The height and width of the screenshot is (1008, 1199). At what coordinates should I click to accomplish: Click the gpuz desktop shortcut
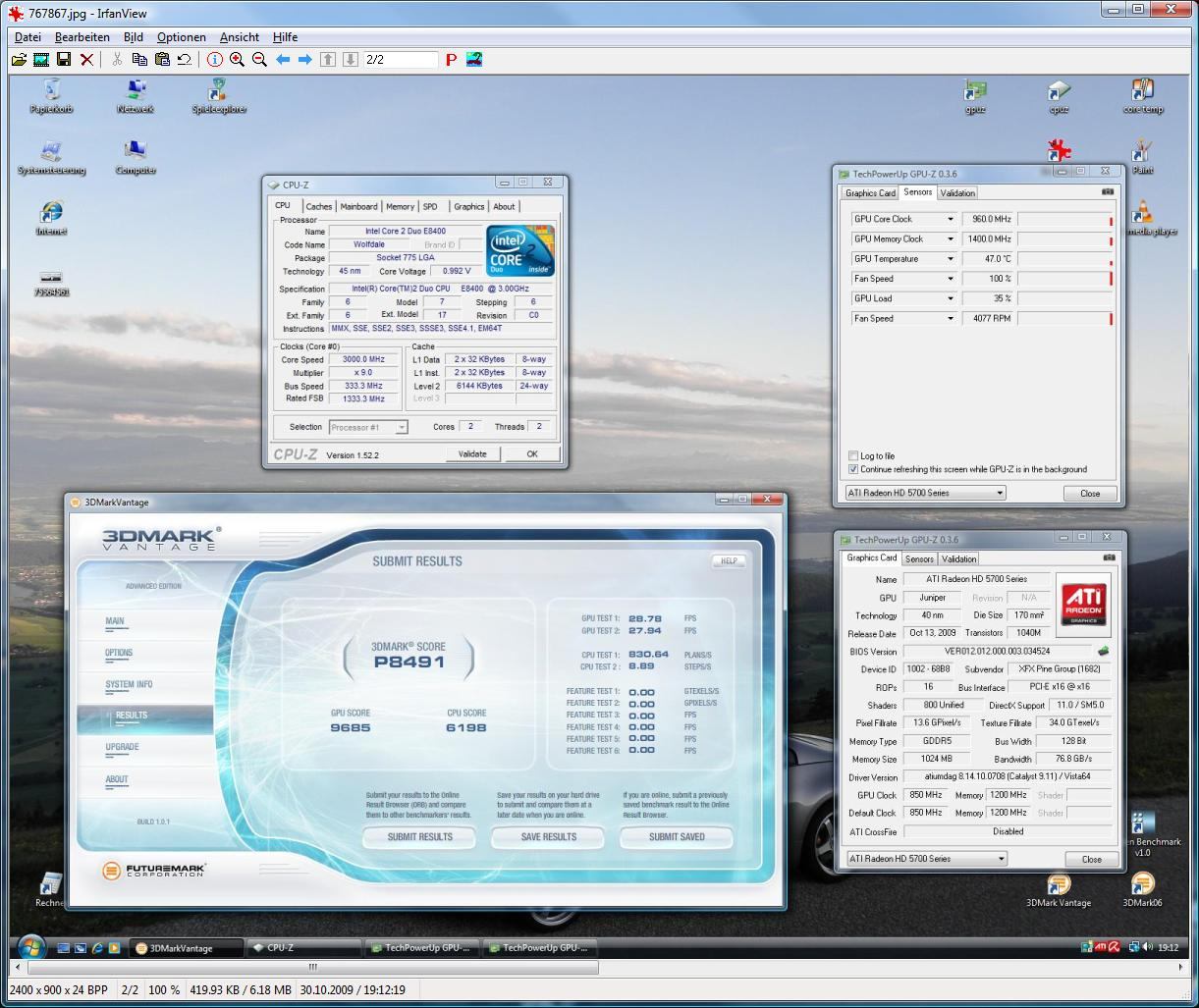[x=975, y=96]
